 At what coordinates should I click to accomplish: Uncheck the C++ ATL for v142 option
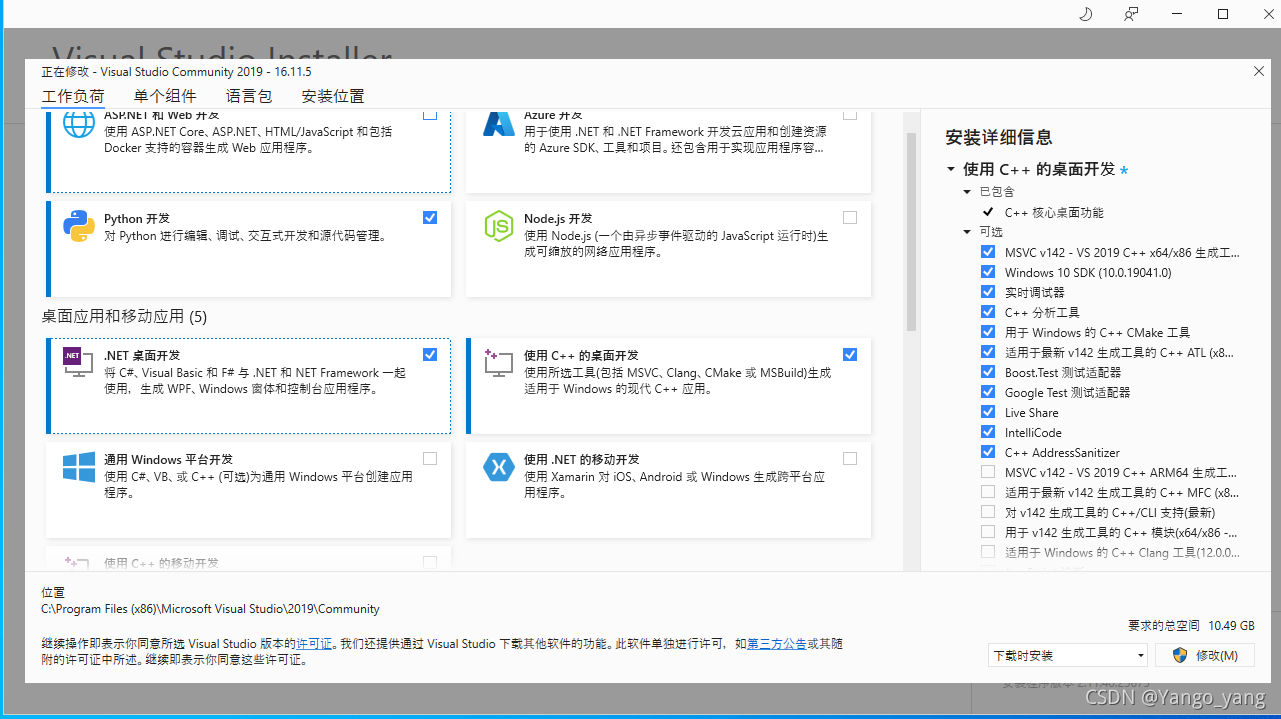(x=988, y=352)
